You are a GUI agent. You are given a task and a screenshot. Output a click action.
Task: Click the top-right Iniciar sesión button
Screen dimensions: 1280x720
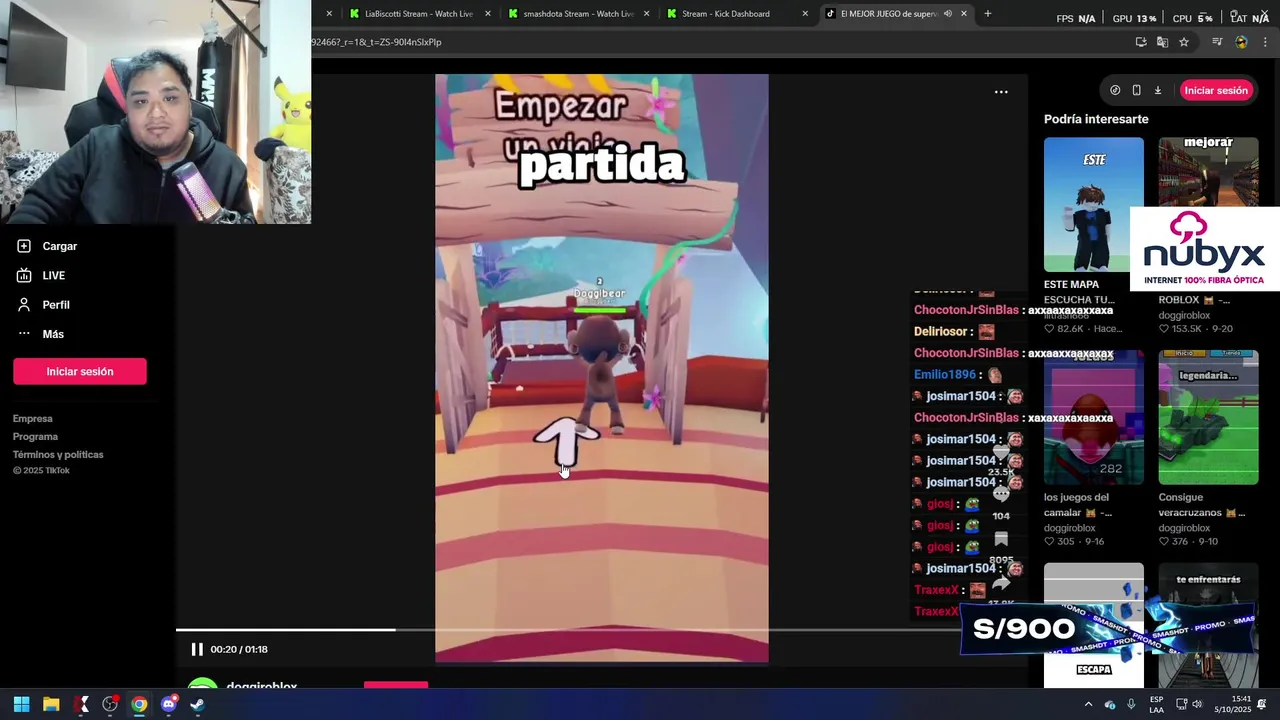point(1216,90)
